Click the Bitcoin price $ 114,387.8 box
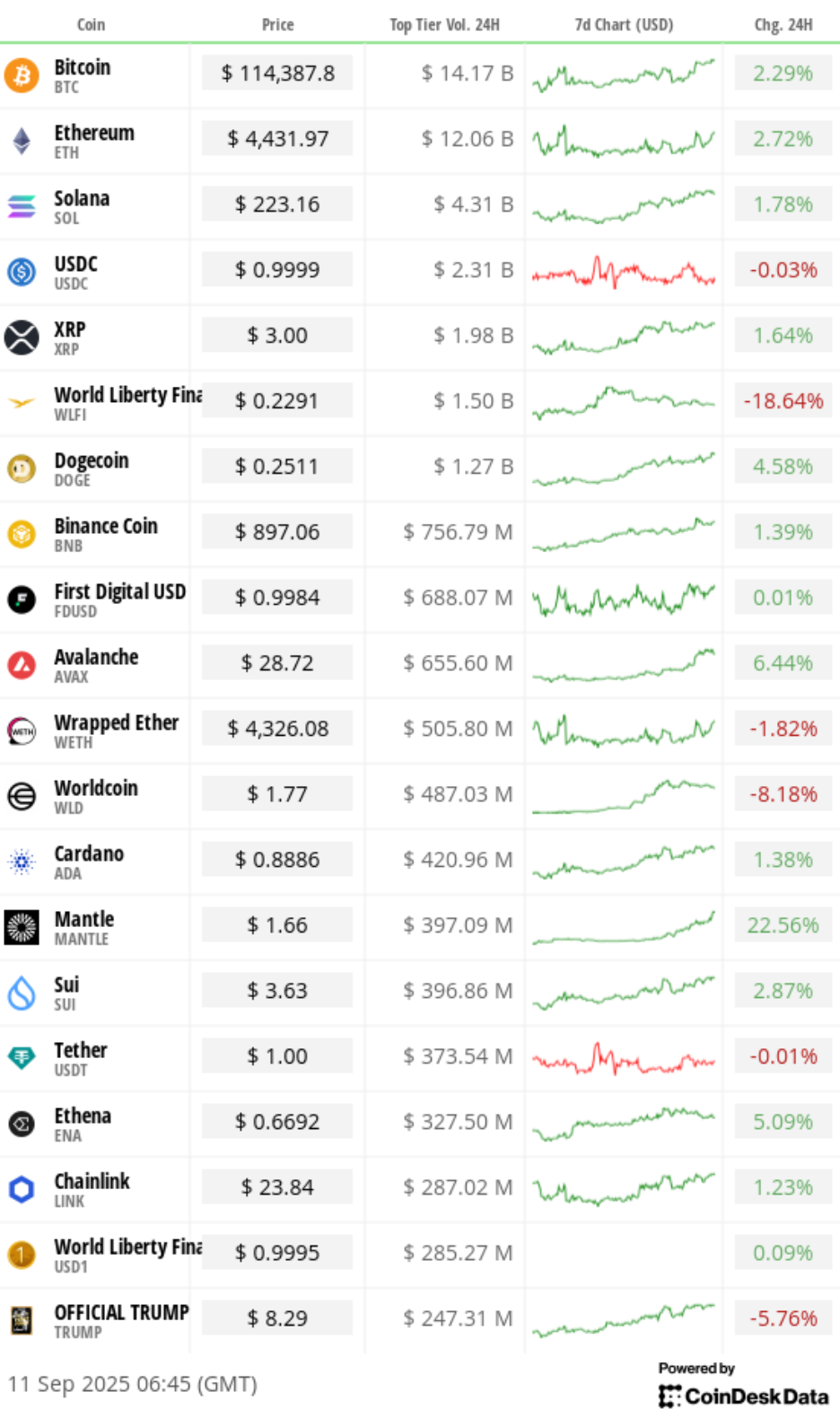The image size is (840, 1409). [x=277, y=74]
